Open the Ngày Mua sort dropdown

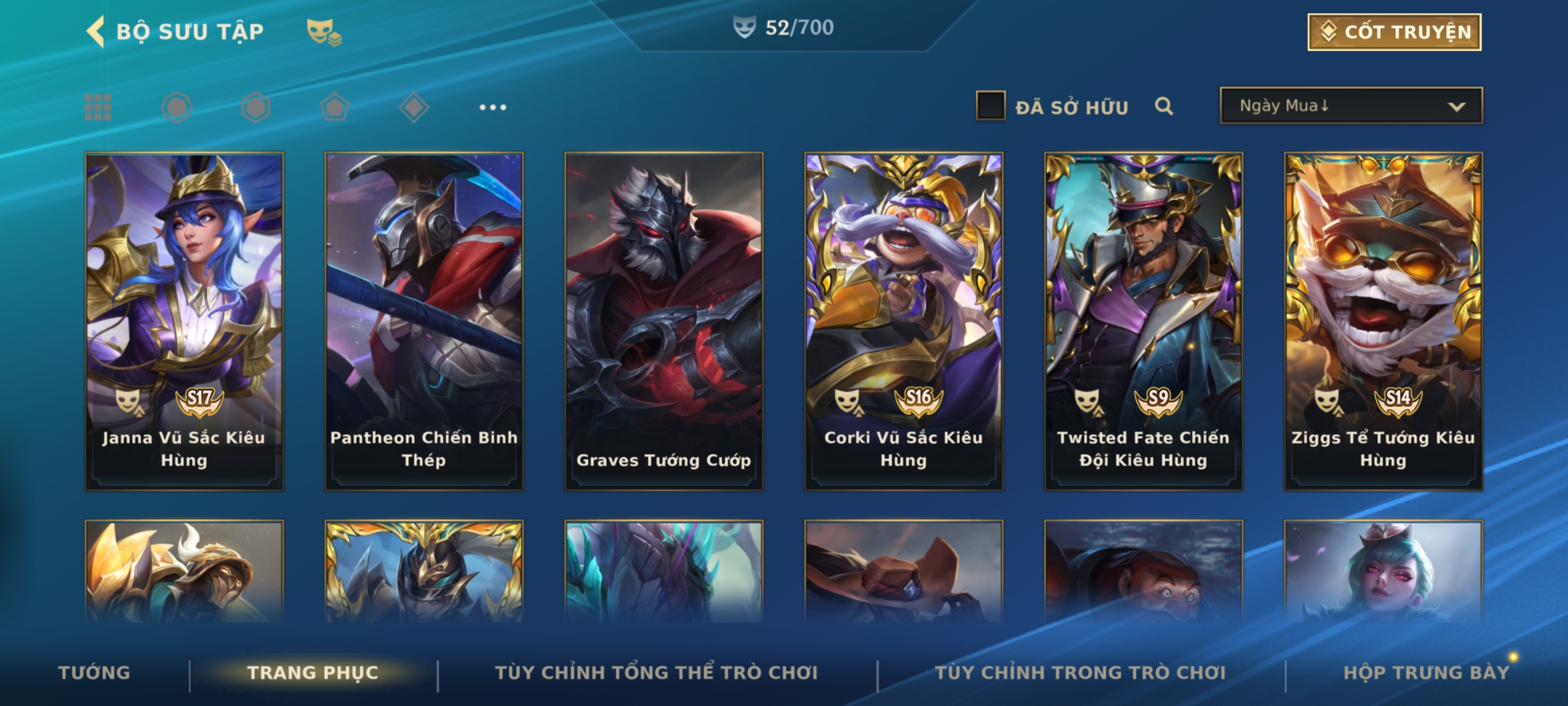[1351, 105]
